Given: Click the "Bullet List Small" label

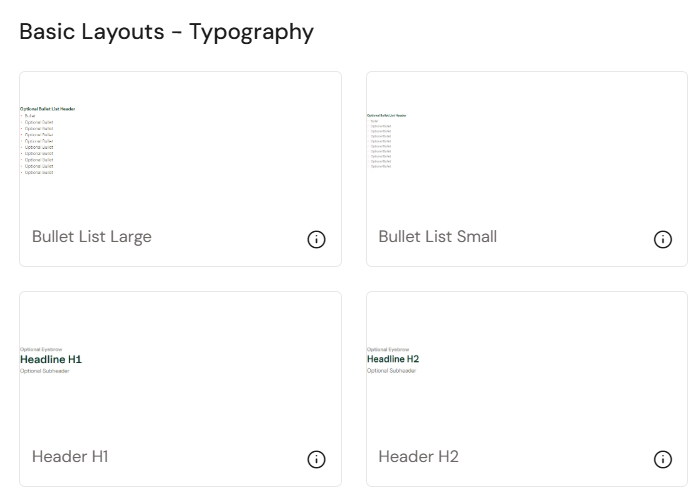Looking at the screenshot, I should 437,237.
